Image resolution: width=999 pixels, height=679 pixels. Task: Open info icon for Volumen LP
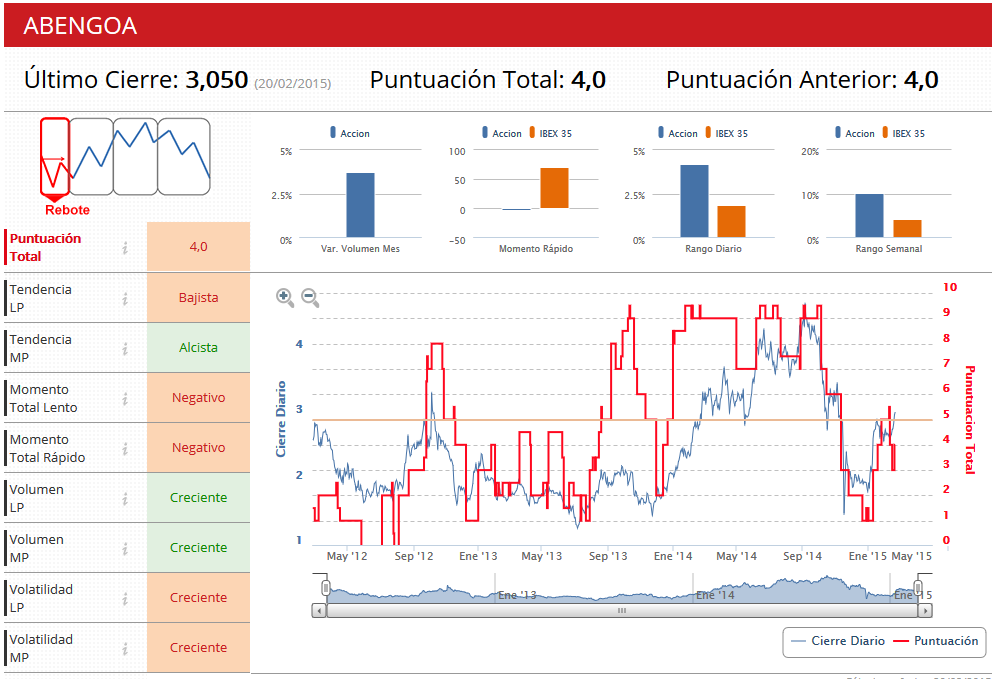(x=125, y=499)
